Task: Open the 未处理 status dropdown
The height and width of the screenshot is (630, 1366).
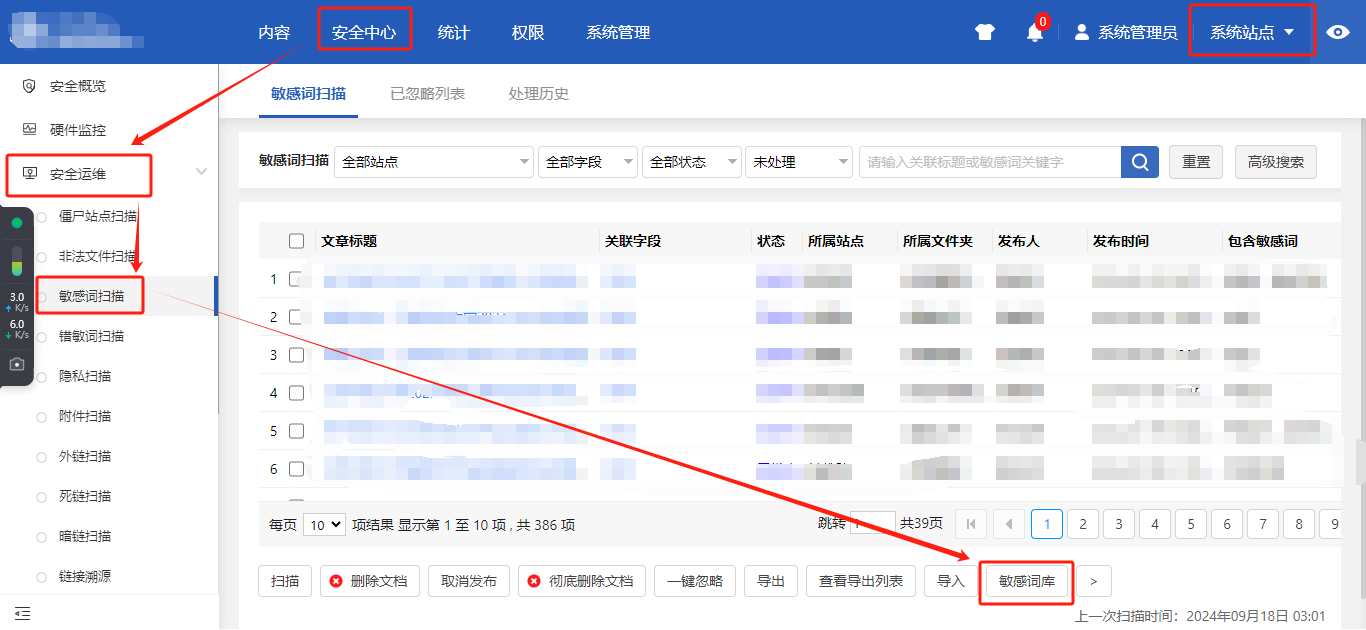Action: pos(798,162)
